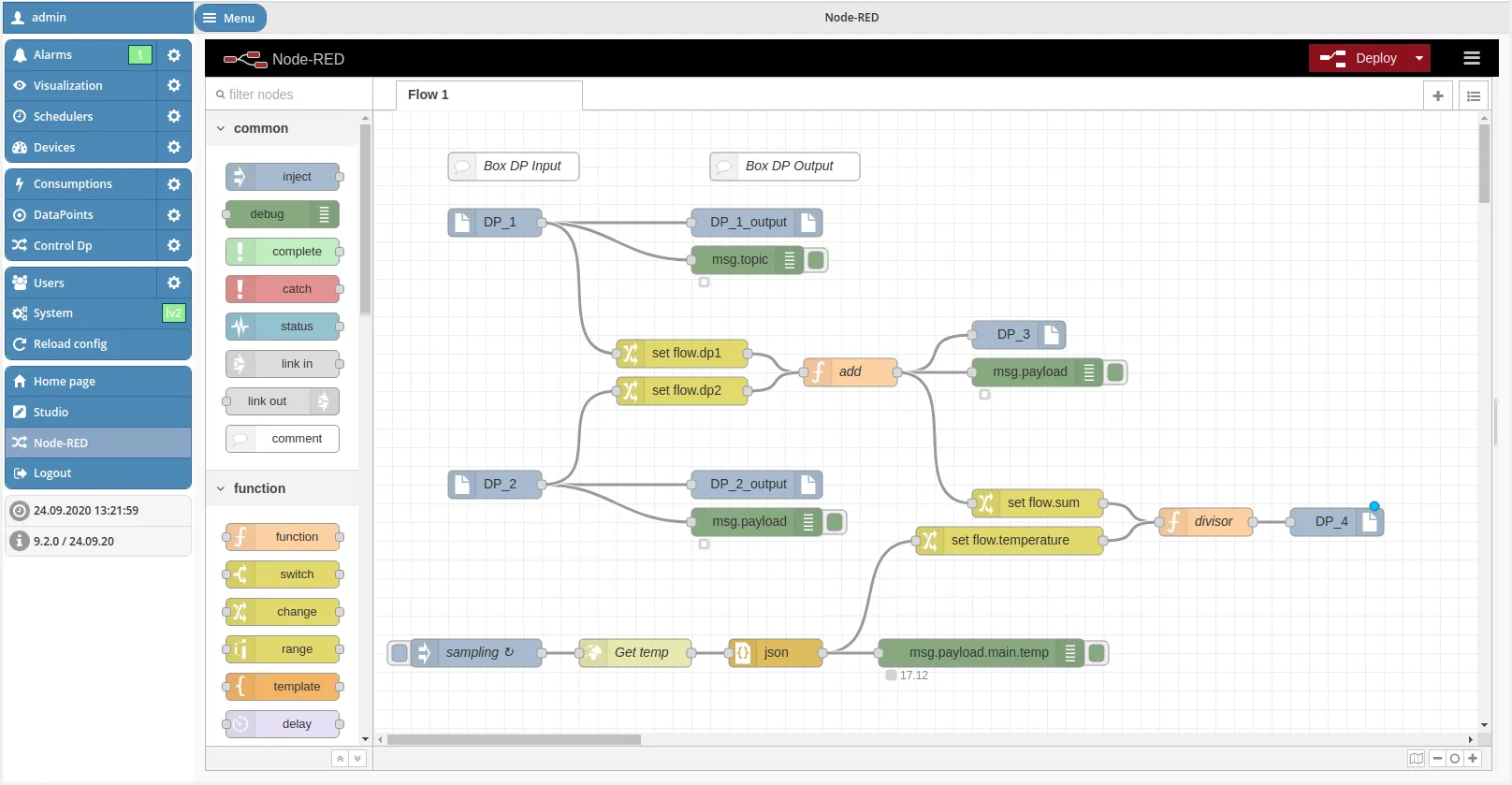The image size is (1512, 785).
Task: Select the DP_1 input node
Action: pos(494,223)
